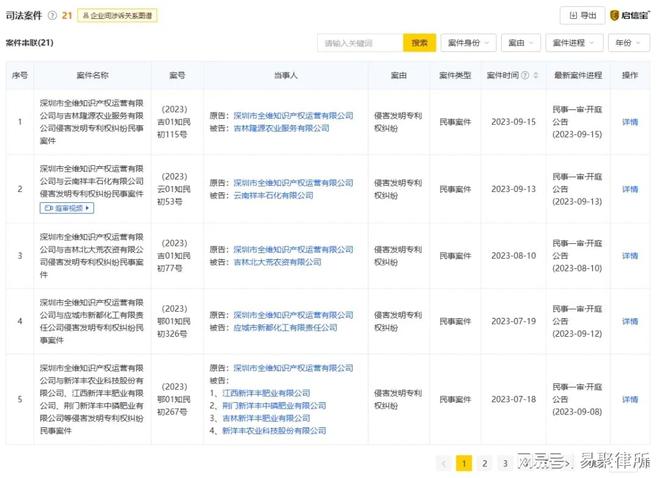This screenshot has width=660, height=478.
Task: Open defendant link 吉林隆源农业服务有限公司
Action: (281, 128)
